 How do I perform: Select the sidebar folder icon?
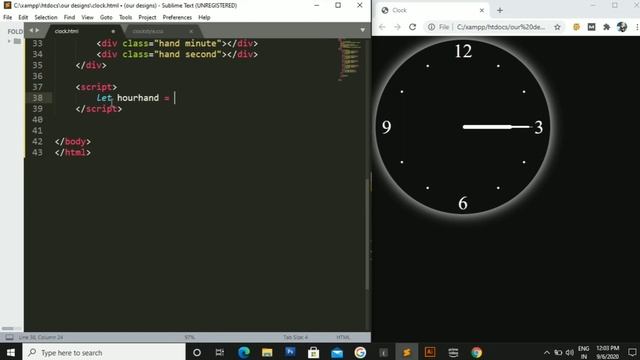click(17, 41)
